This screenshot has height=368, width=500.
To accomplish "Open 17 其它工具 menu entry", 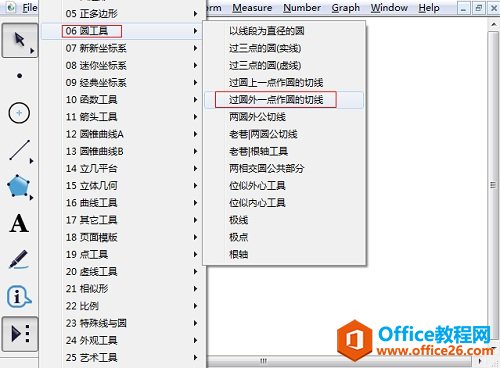I will tap(121, 220).
